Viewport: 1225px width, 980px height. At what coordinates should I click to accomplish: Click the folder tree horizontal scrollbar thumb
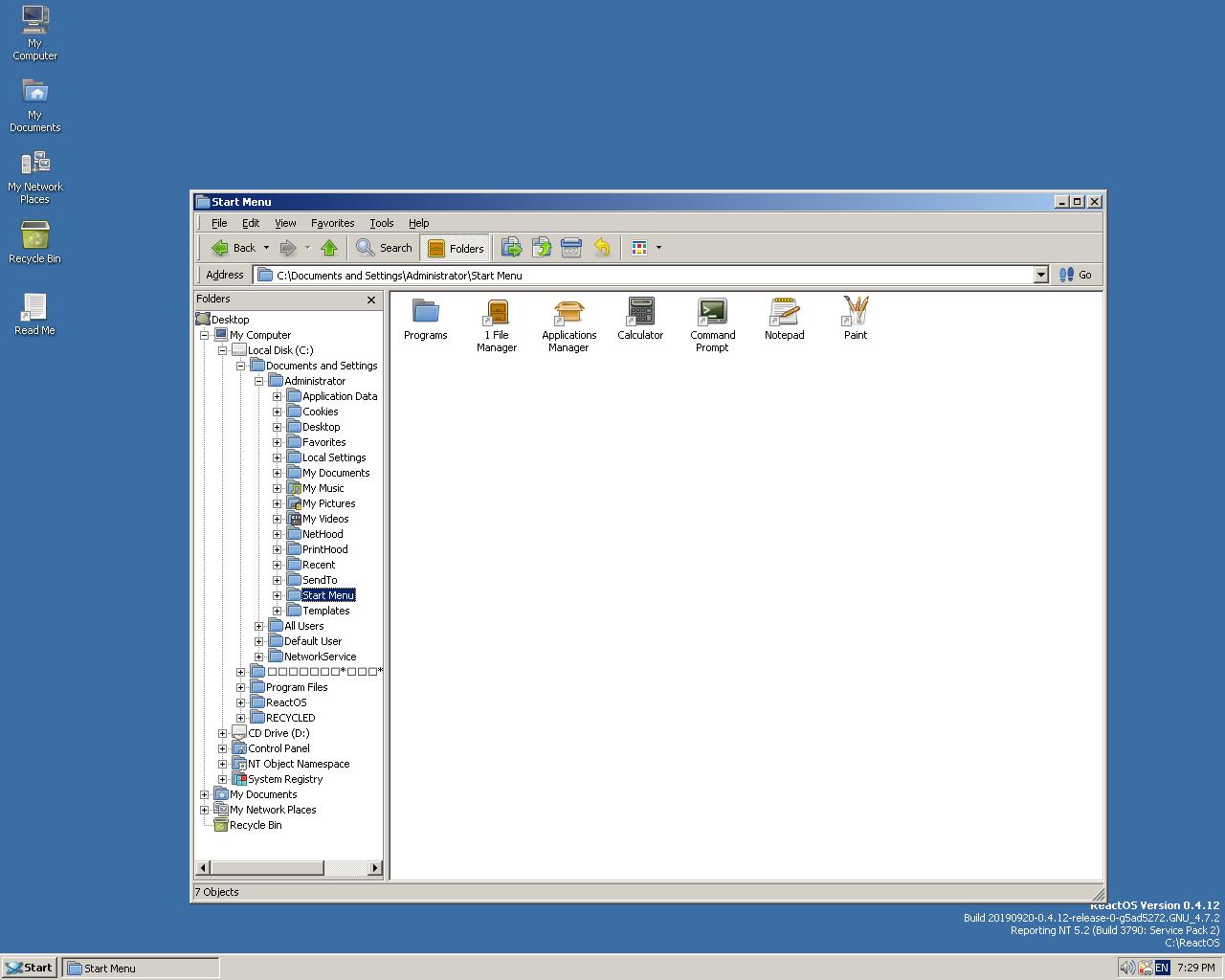pos(267,868)
